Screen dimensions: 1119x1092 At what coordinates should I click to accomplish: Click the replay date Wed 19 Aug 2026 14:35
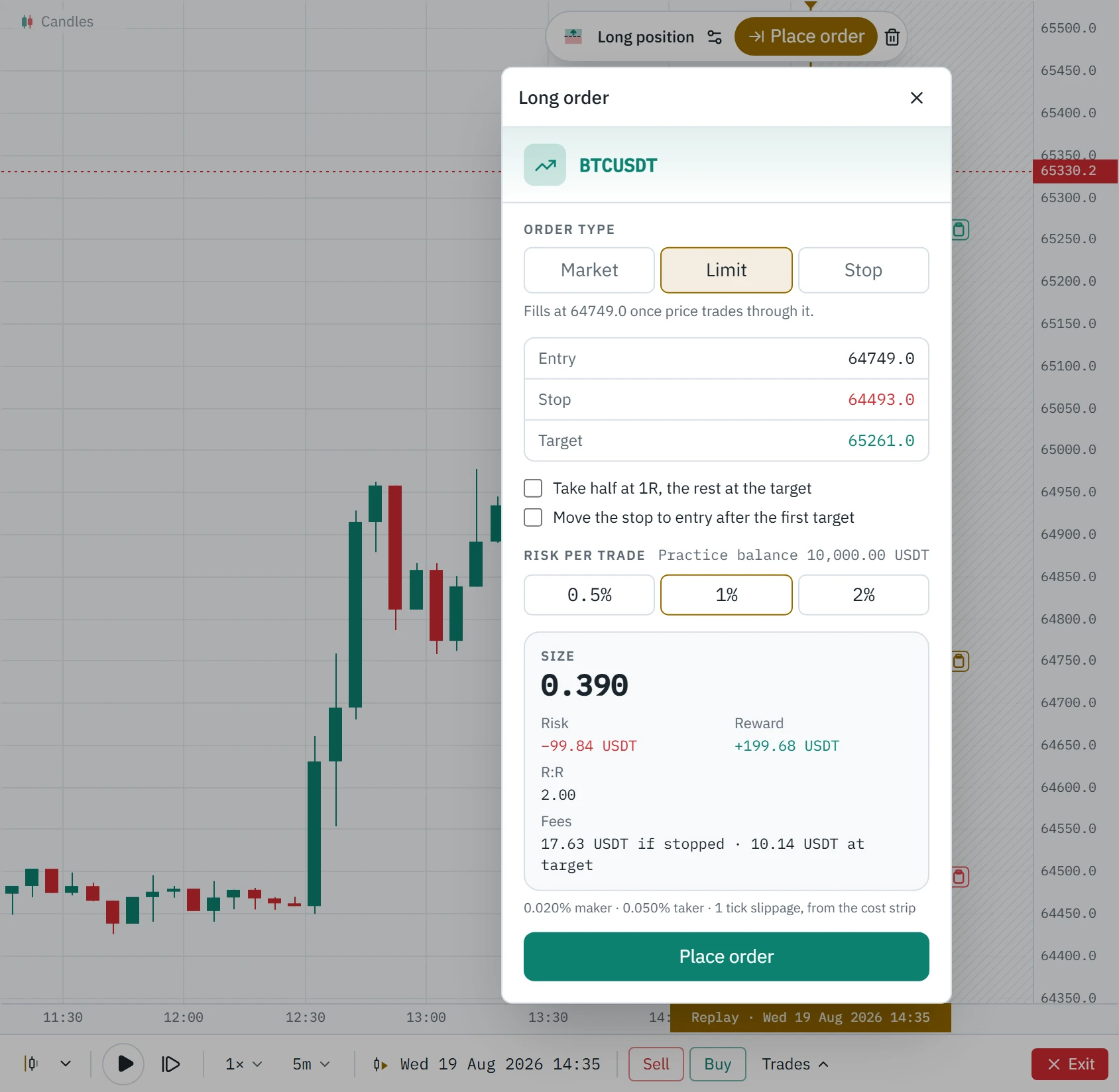pyautogui.click(x=501, y=1064)
